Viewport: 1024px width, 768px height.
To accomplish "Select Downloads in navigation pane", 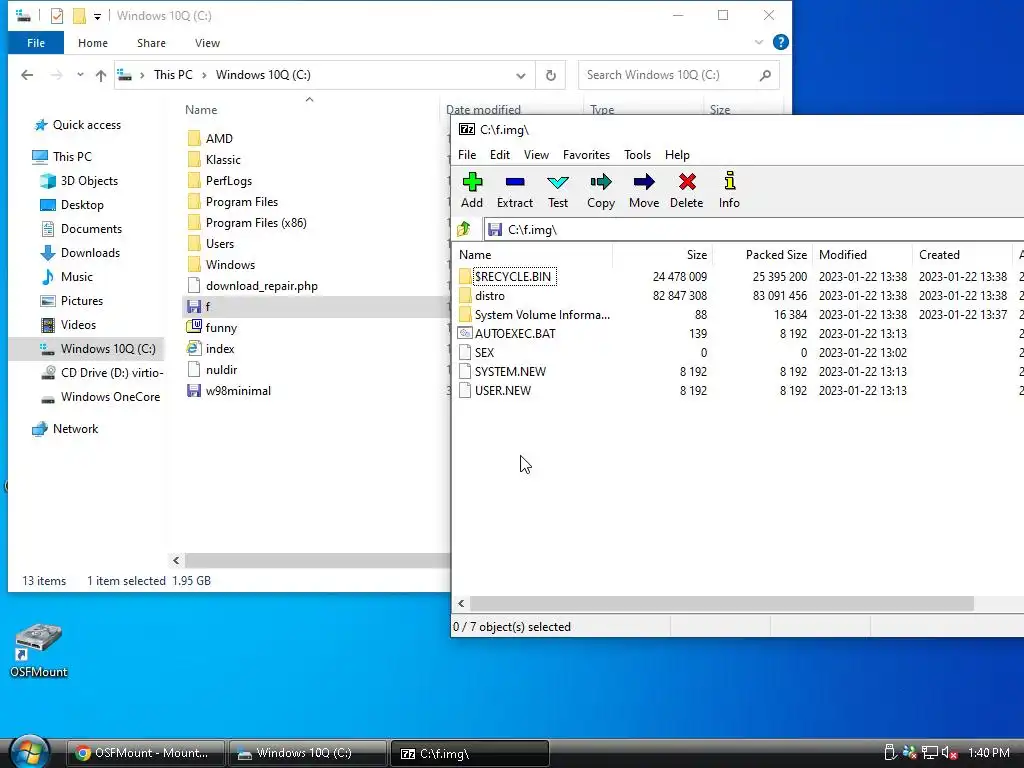I will point(90,253).
